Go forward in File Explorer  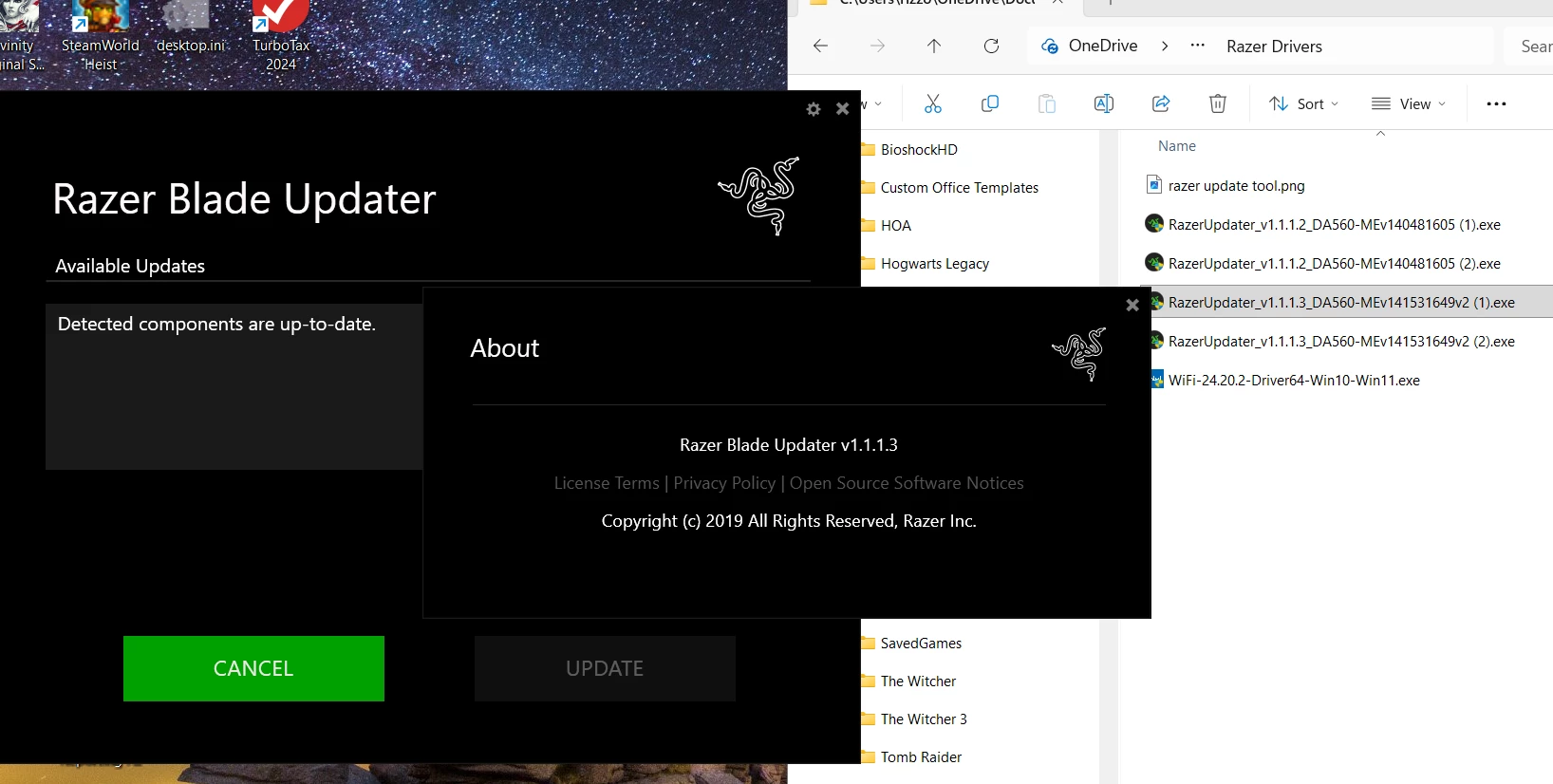(877, 46)
